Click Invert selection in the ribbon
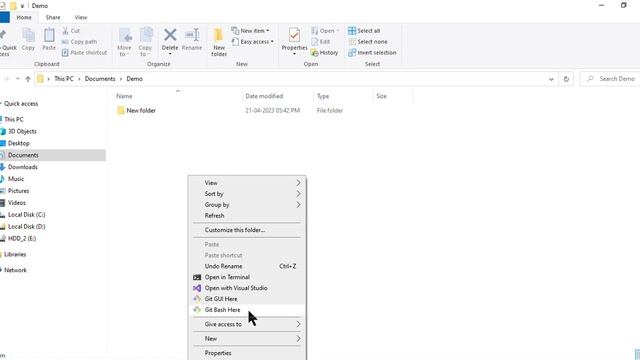The image size is (640, 360). point(372,53)
